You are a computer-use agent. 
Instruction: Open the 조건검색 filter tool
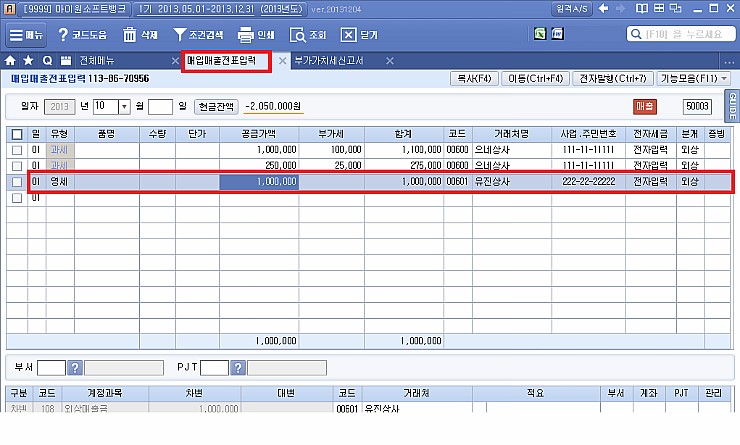[198, 35]
